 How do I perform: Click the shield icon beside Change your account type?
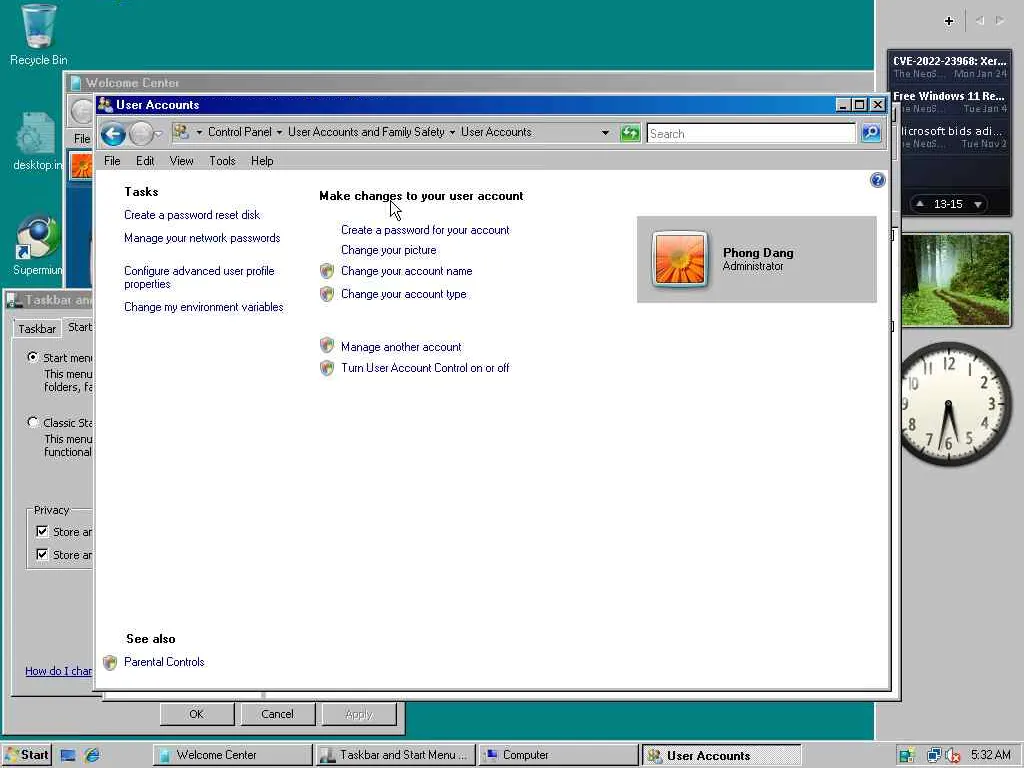pyautogui.click(x=327, y=294)
